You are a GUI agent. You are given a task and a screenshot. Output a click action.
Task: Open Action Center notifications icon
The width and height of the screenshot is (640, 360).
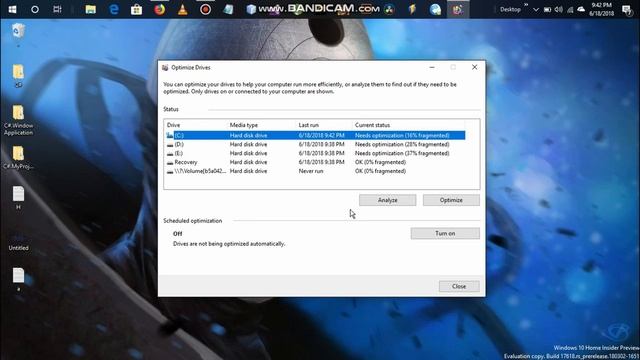(627, 9)
